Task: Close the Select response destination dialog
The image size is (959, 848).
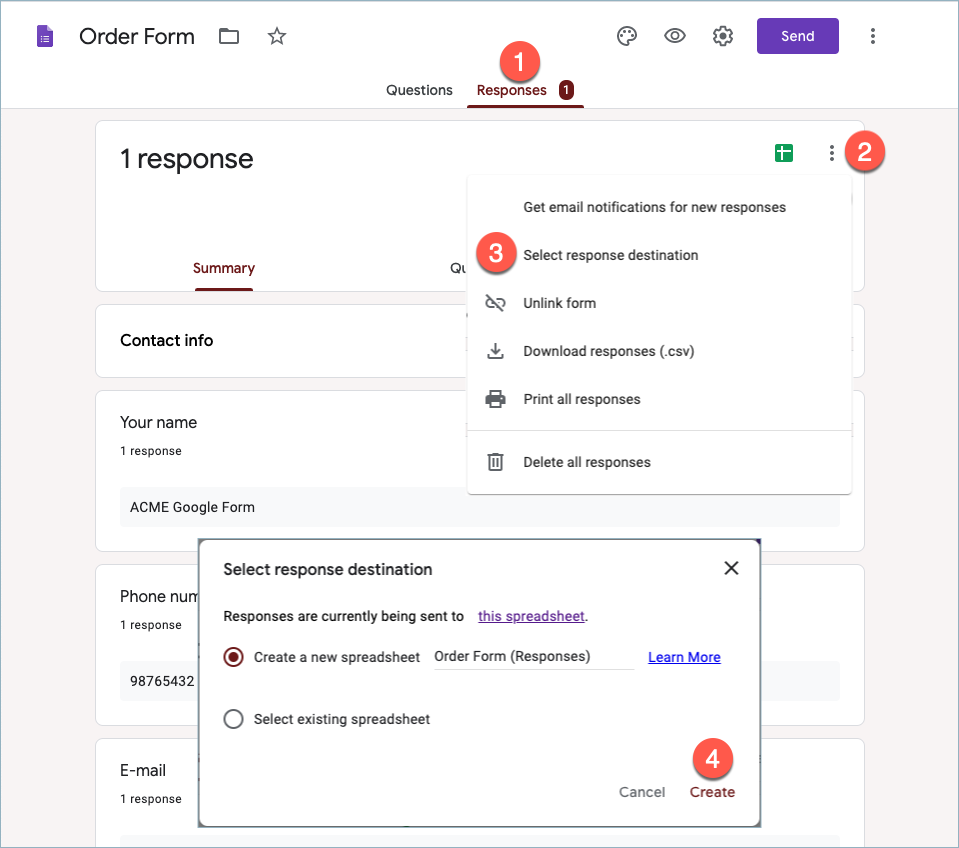Action: [731, 568]
